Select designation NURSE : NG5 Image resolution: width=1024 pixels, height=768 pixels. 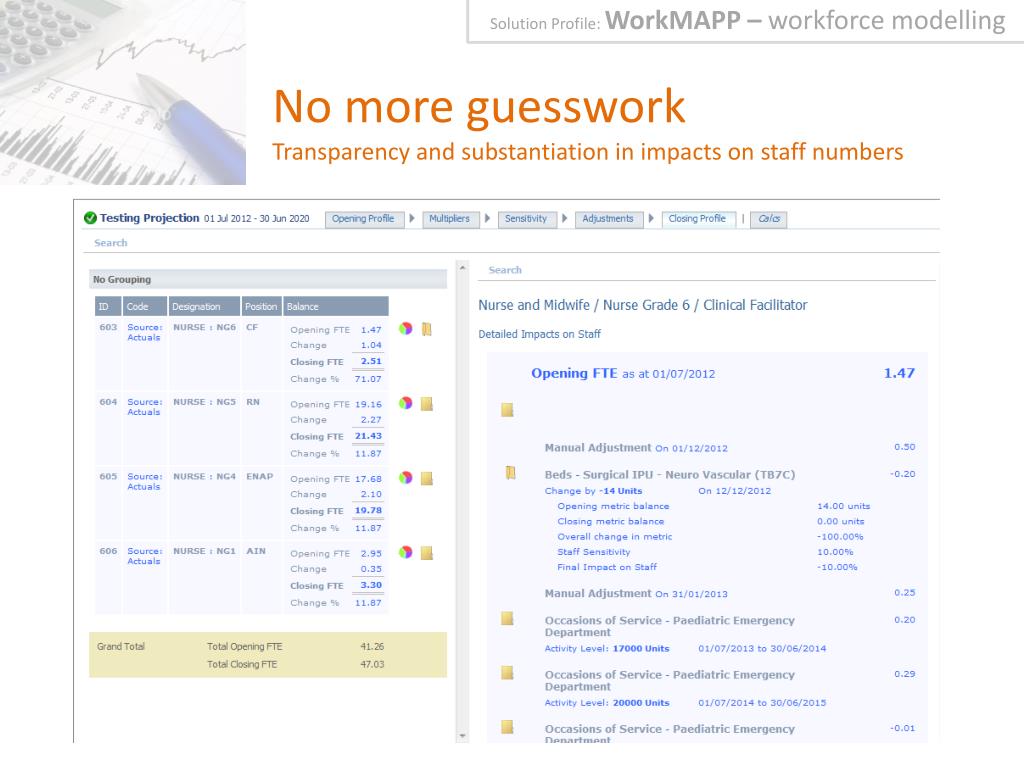[x=204, y=402]
